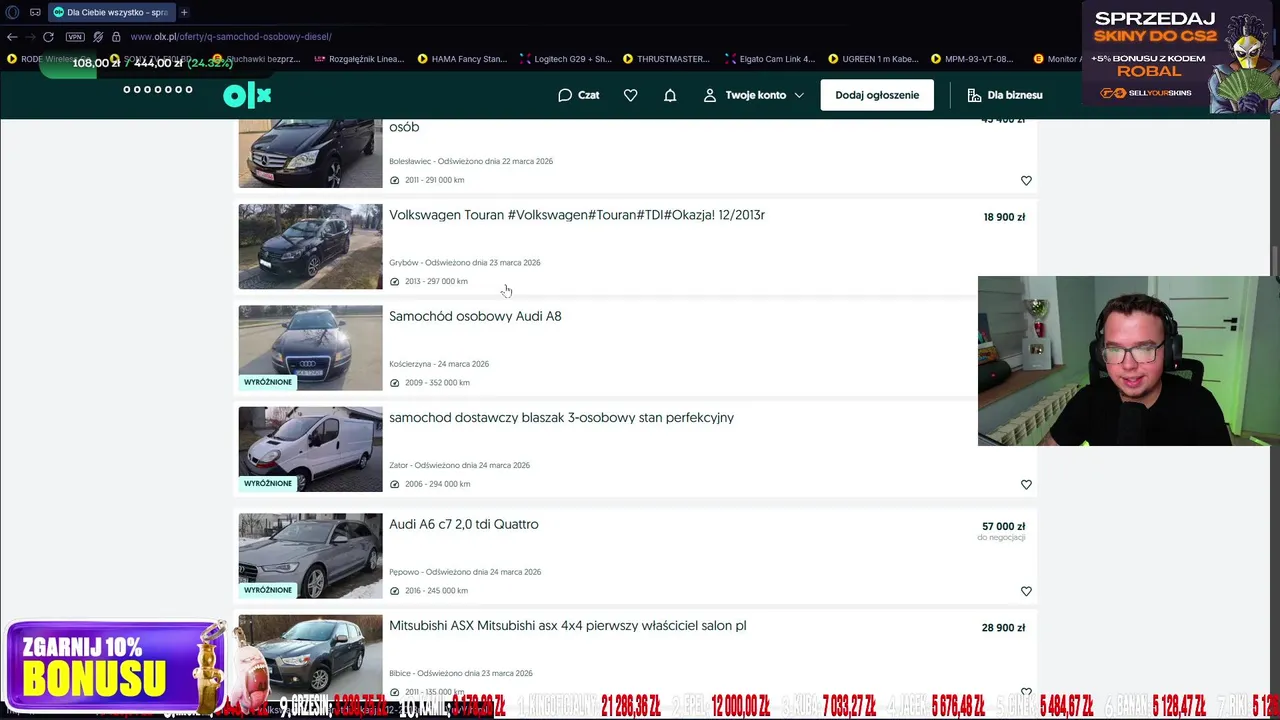The image size is (1280, 720).
Task: Click mileage icon on blaszak van listing
Action: 394,484
